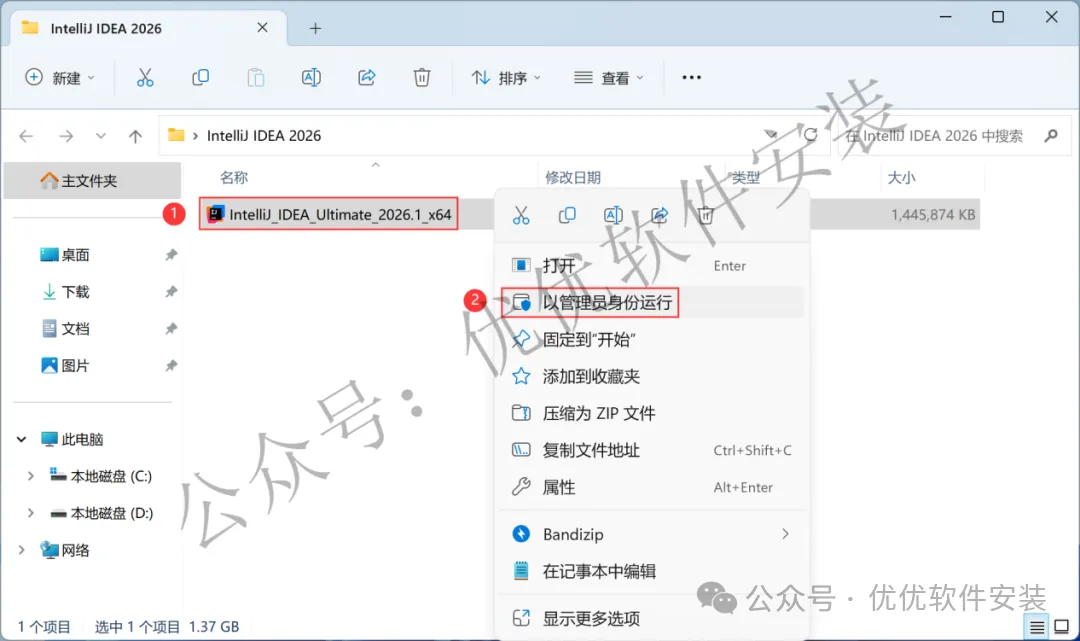Open recent locations dropdown chevron

tap(101, 136)
